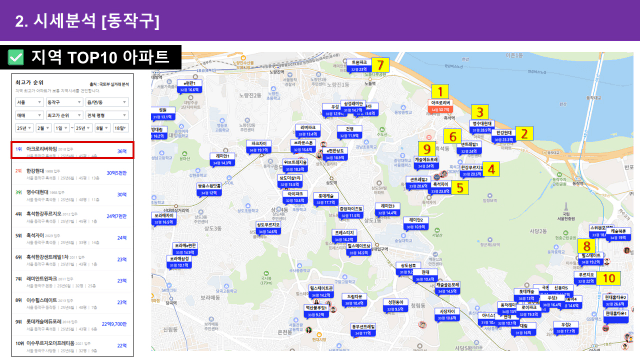Open the 2위 한강현대 ranking entry
The image size is (640, 360).
tap(72, 174)
